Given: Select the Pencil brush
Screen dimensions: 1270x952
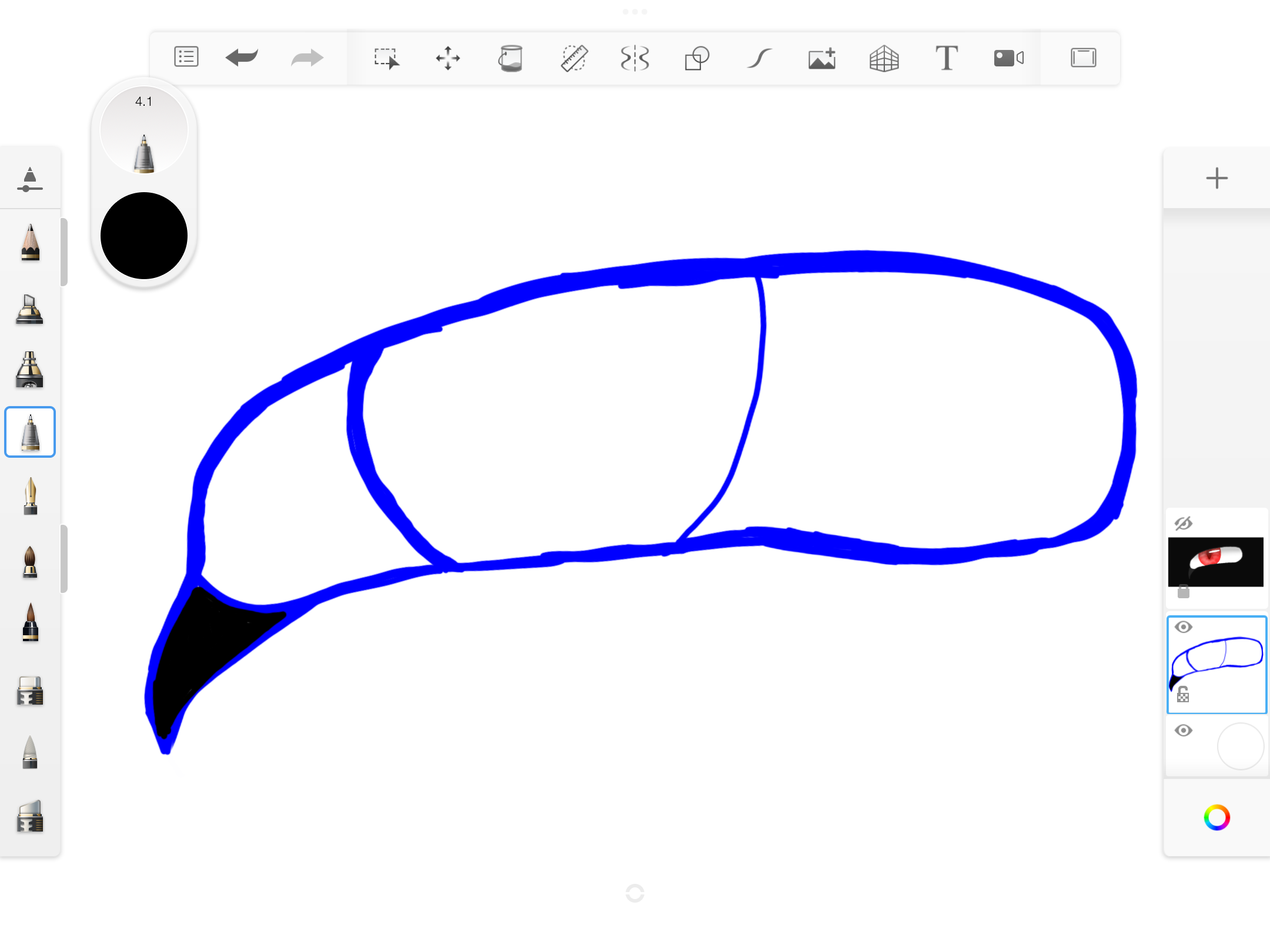Looking at the screenshot, I should pos(30,242).
